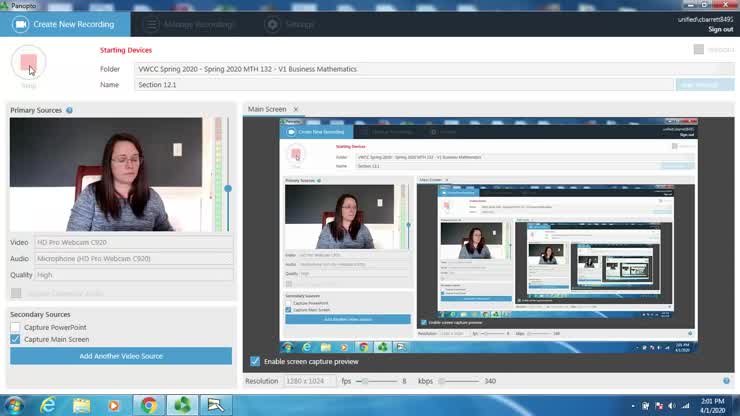The width and height of the screenshot is (740, 416).
Task: Open Internet Explorer from the taskbar
Action: pyautogui.click(x=48, y=405)
